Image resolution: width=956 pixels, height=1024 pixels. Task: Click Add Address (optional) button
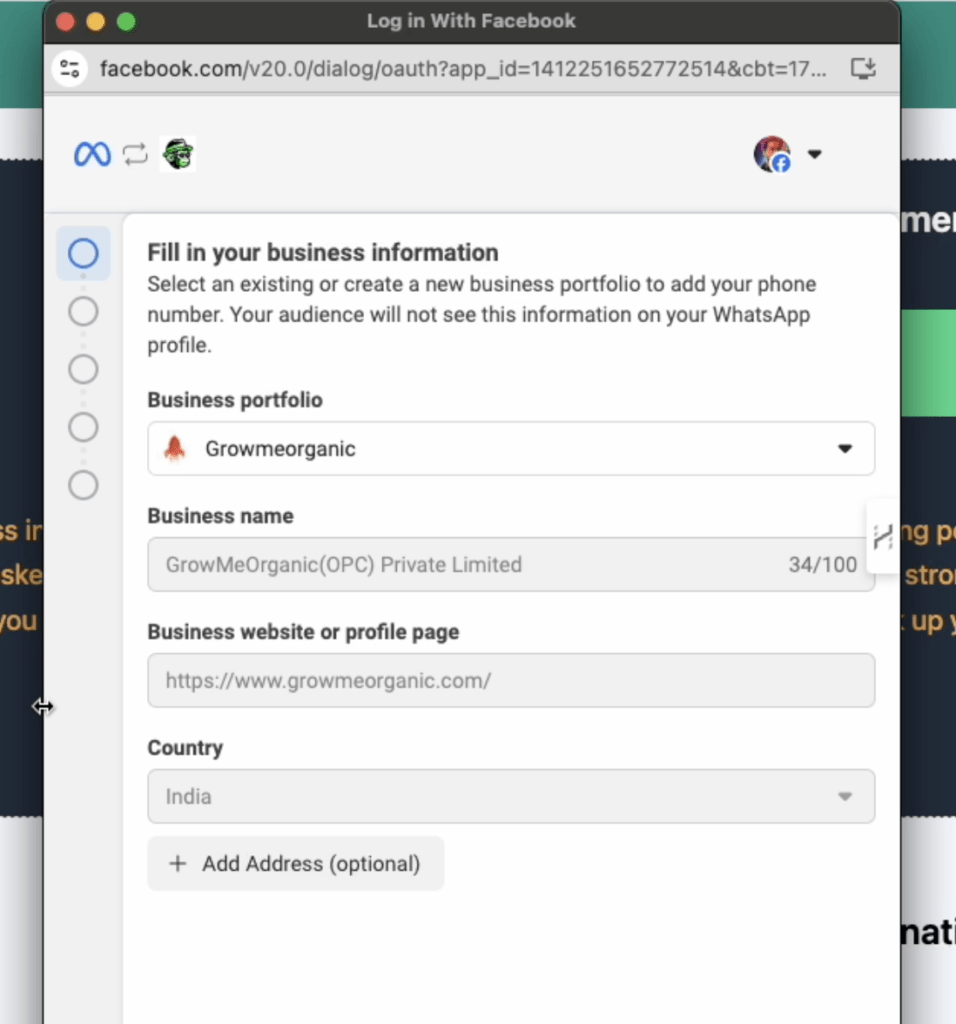click(x=296, y=864)
